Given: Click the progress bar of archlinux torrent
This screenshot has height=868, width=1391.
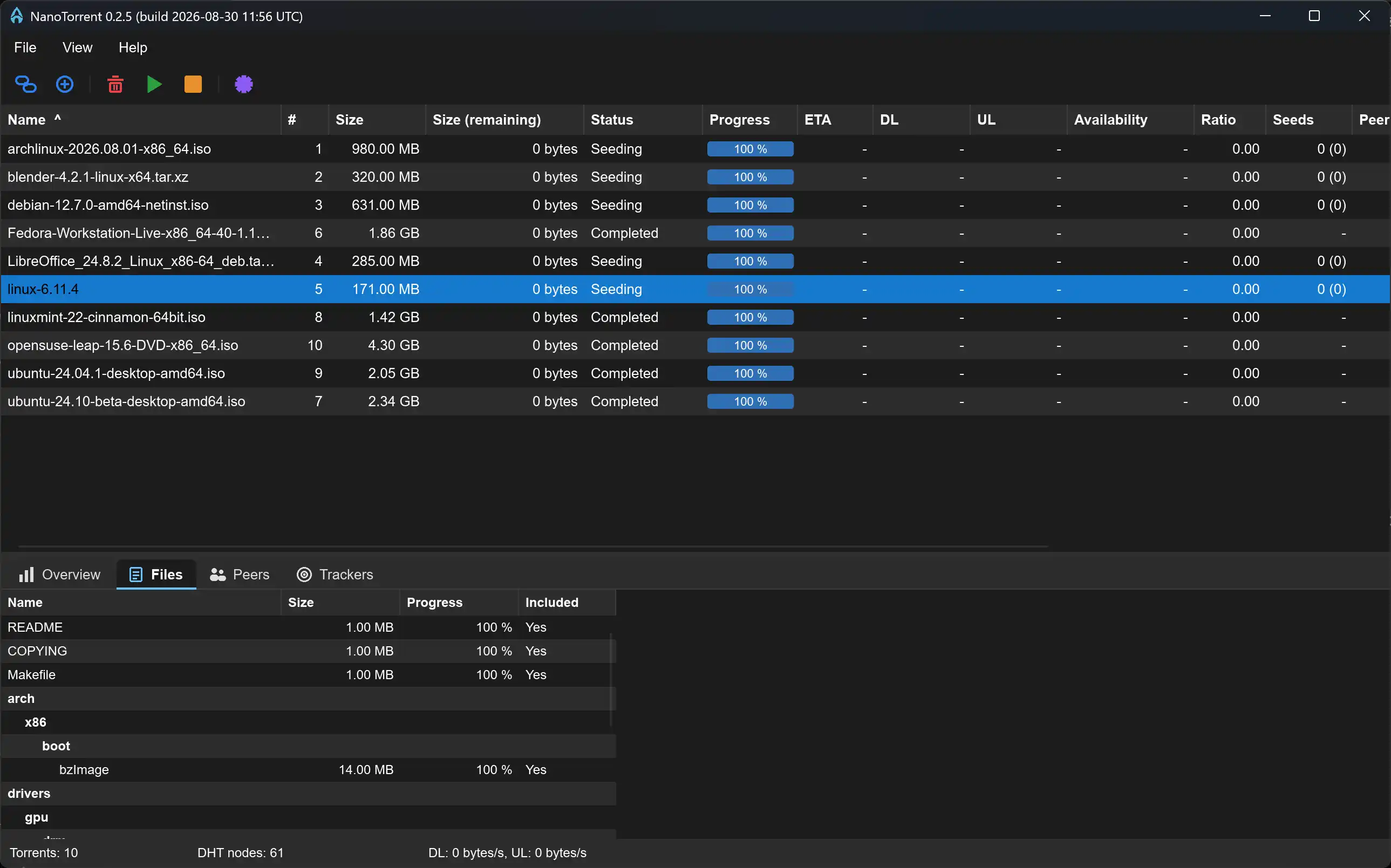Looking at the screenshot, I should click(751, 149).
